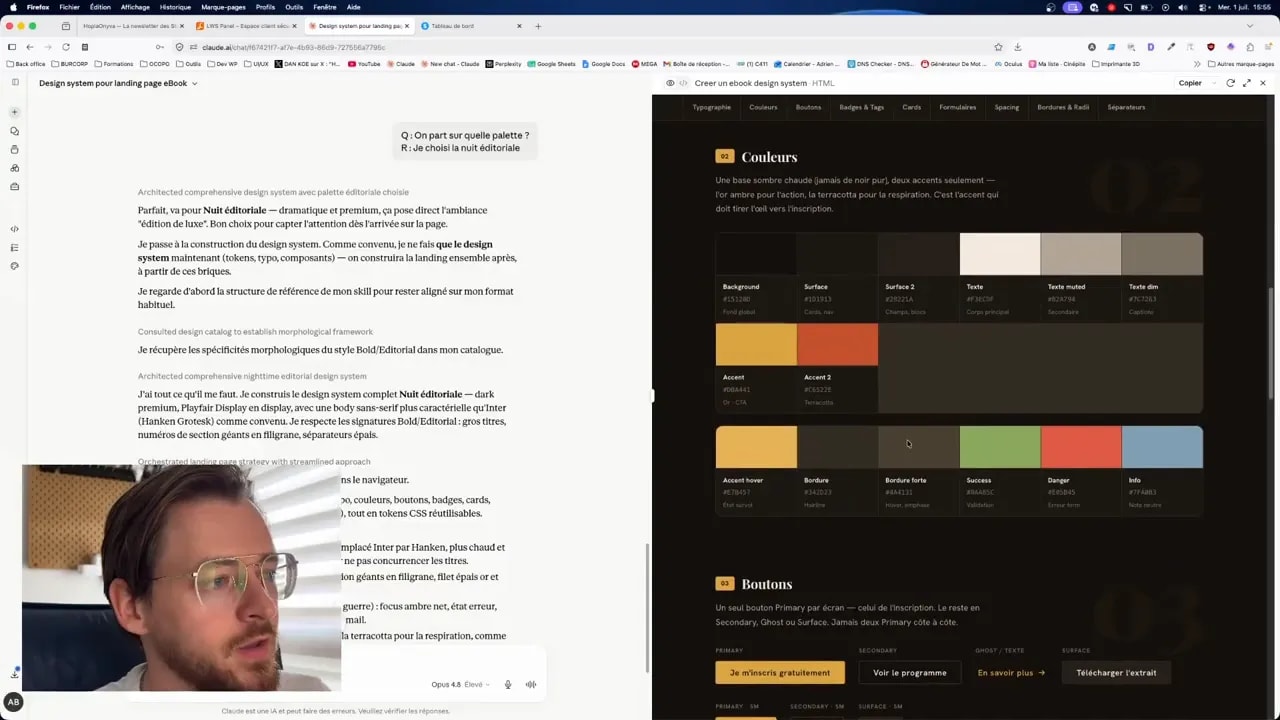Screen dimensions: 1280x720
Task: Open the briefcase icon in Claude sidebar
Action: 14,186
